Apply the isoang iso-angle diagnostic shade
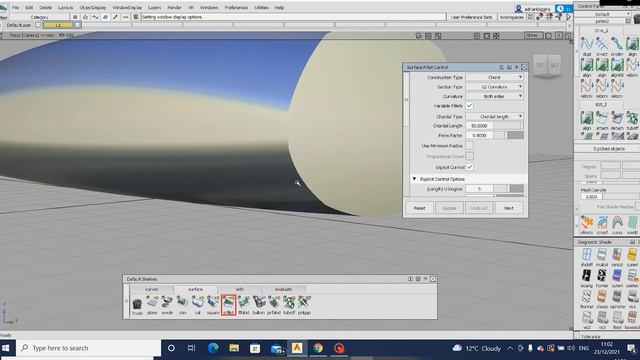Screen dimensions: 640x360 pyautogui.click(x=587, y=278)
